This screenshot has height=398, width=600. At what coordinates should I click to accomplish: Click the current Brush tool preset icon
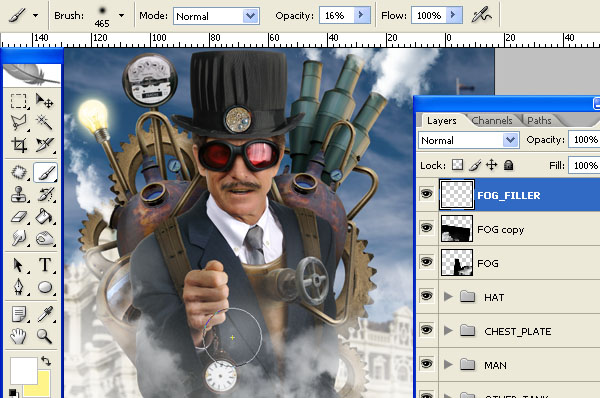(x=17, y=16)
